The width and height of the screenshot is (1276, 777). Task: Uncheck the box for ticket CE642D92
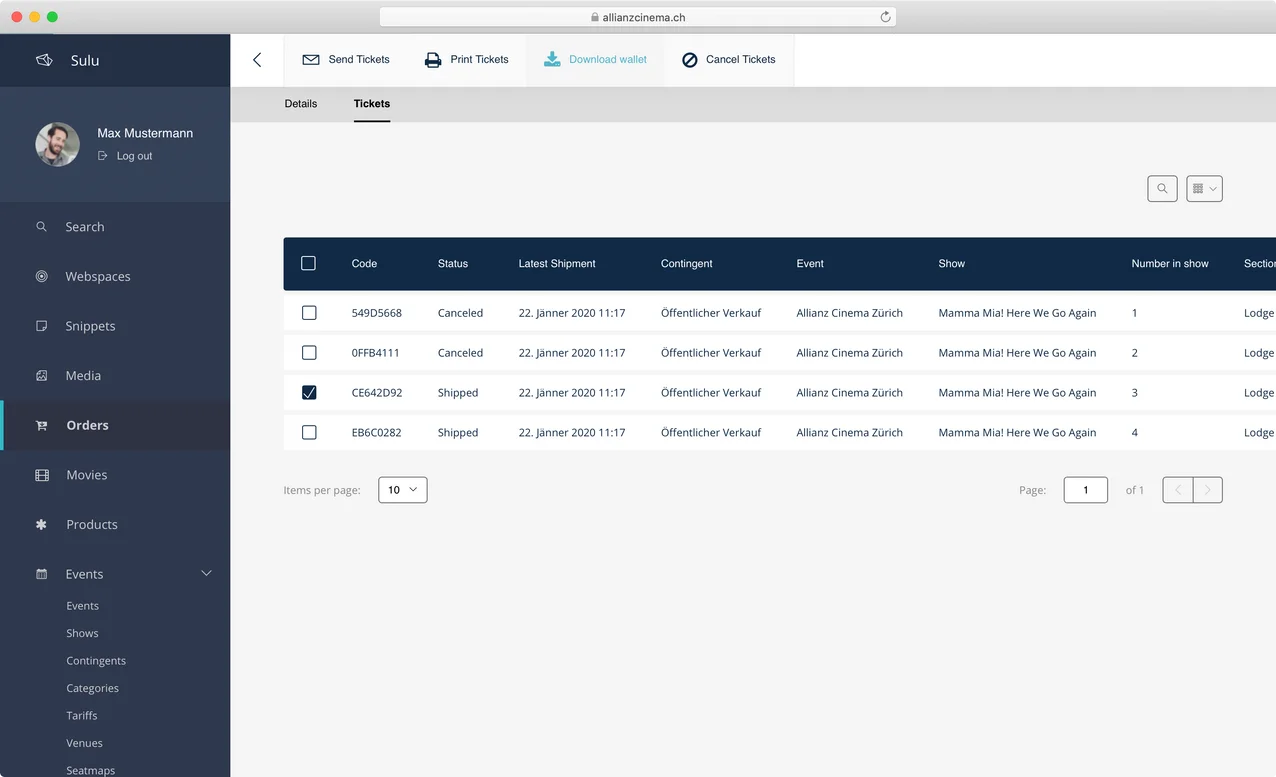309,393
